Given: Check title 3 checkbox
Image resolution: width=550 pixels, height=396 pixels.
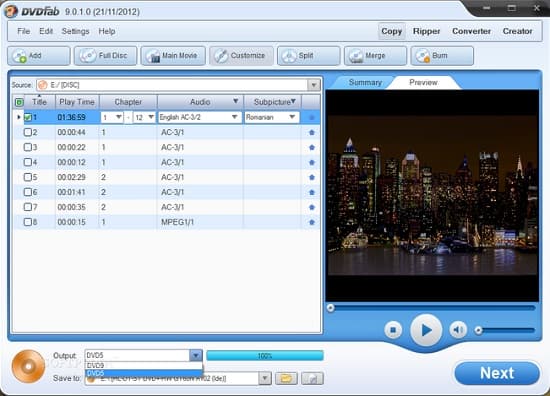Looking at the screenshot, I should click(27, 147).
